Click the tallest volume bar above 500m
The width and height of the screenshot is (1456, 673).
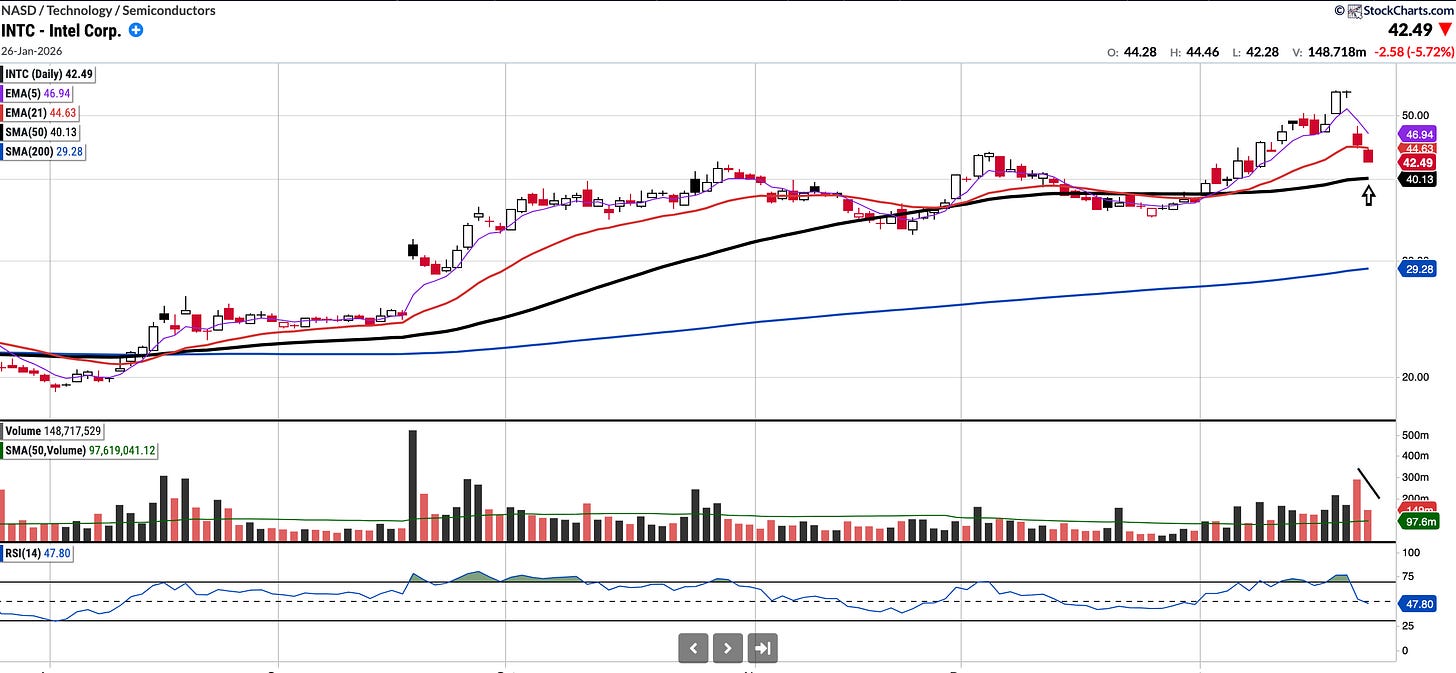click(413, 485)
